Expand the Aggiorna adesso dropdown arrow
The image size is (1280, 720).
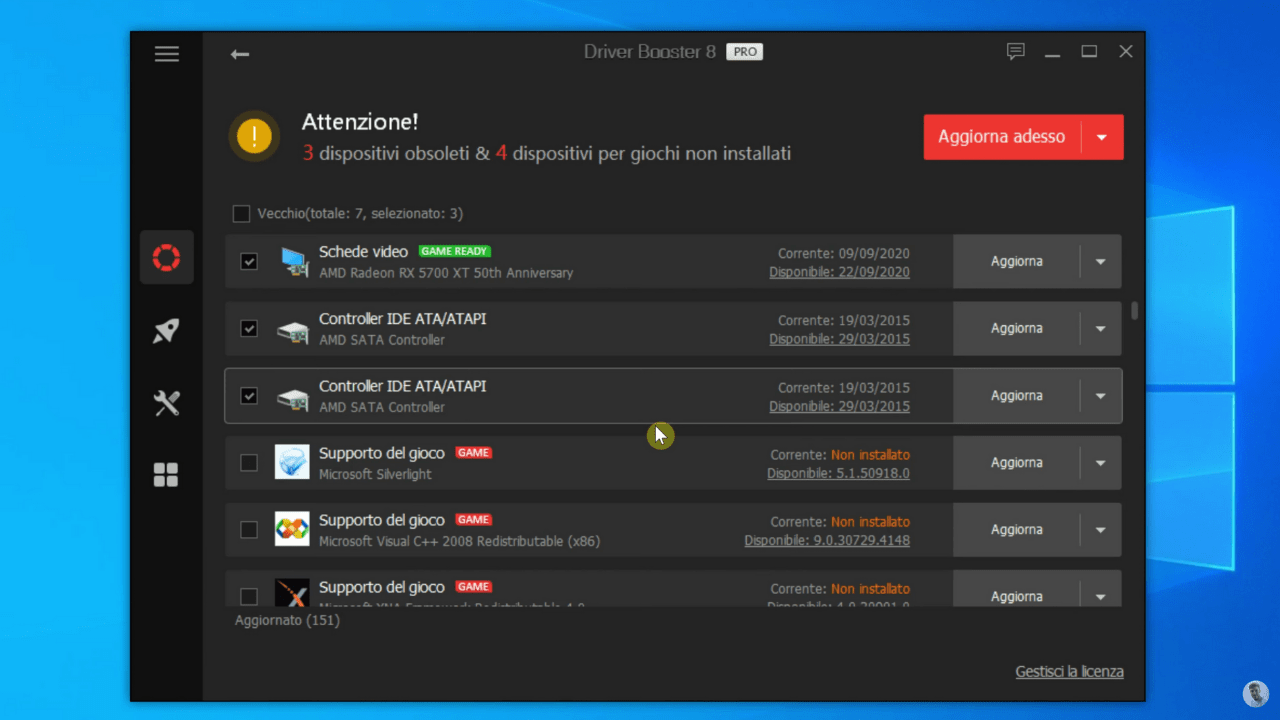(x=1102, y=137)
